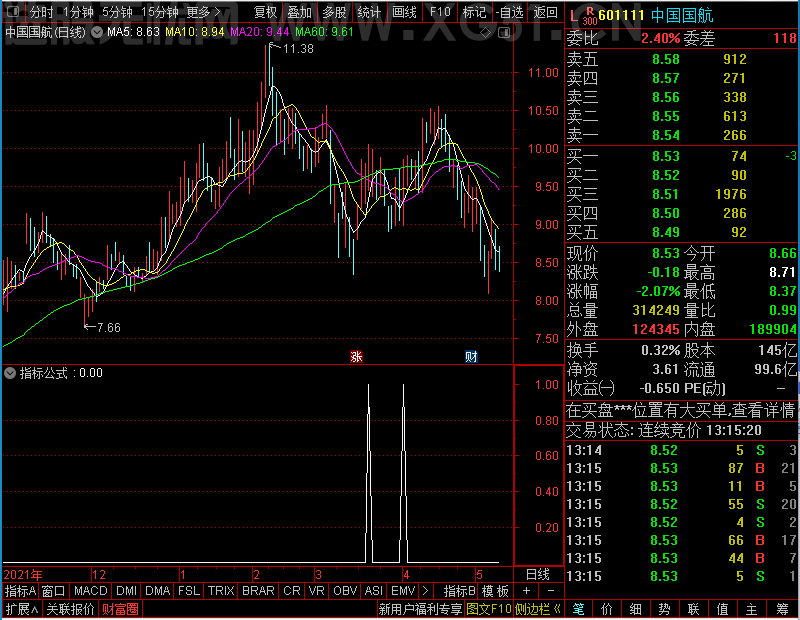Open the 统计 statistics tool

pos(369,12)
